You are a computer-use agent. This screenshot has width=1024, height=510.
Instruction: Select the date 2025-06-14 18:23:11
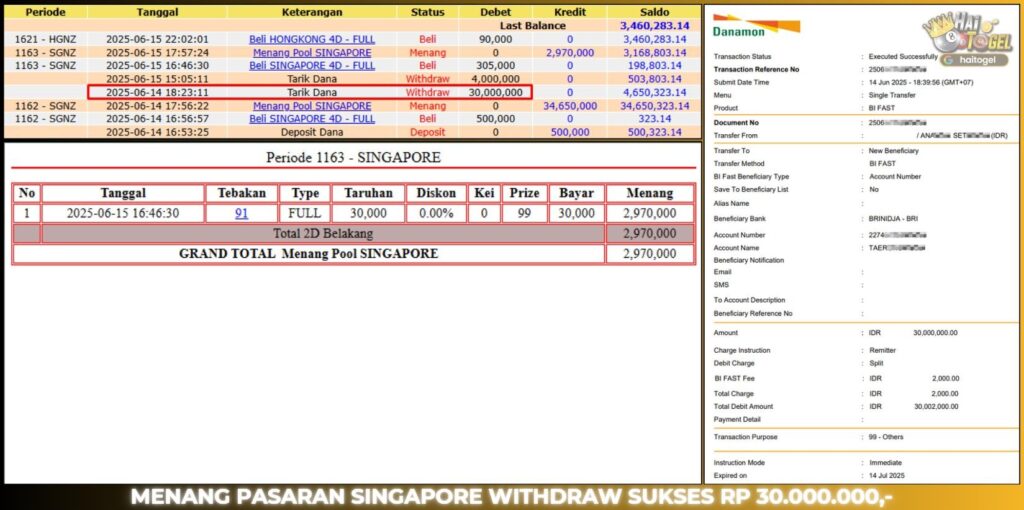pos(157,93)
